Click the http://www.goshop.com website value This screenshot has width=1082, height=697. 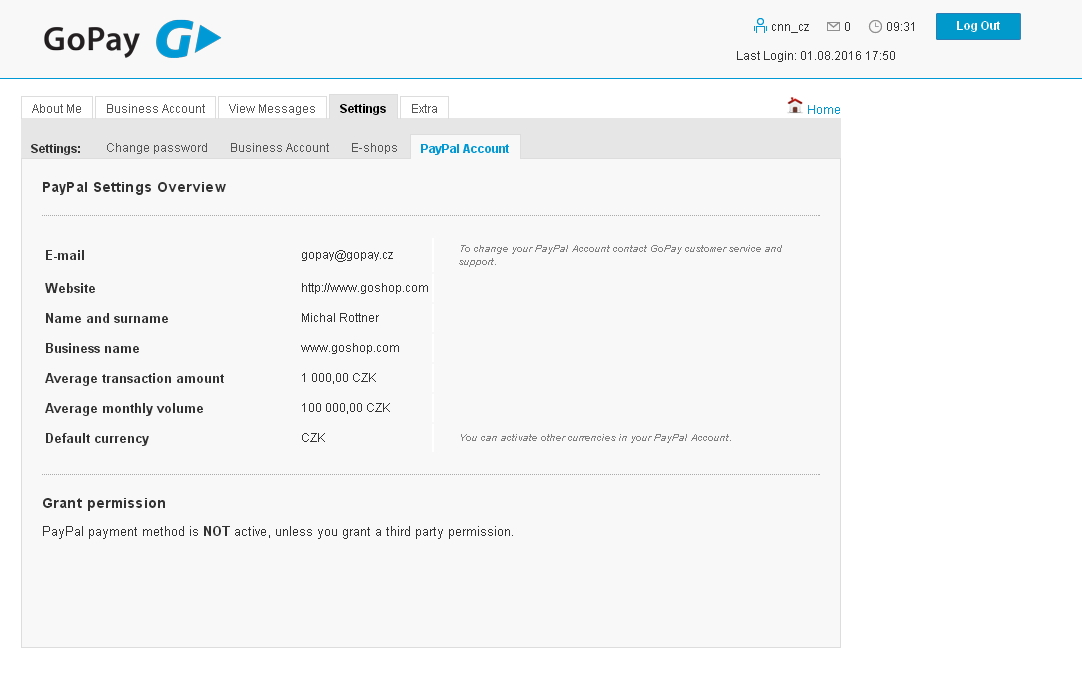tap(364, 288)
